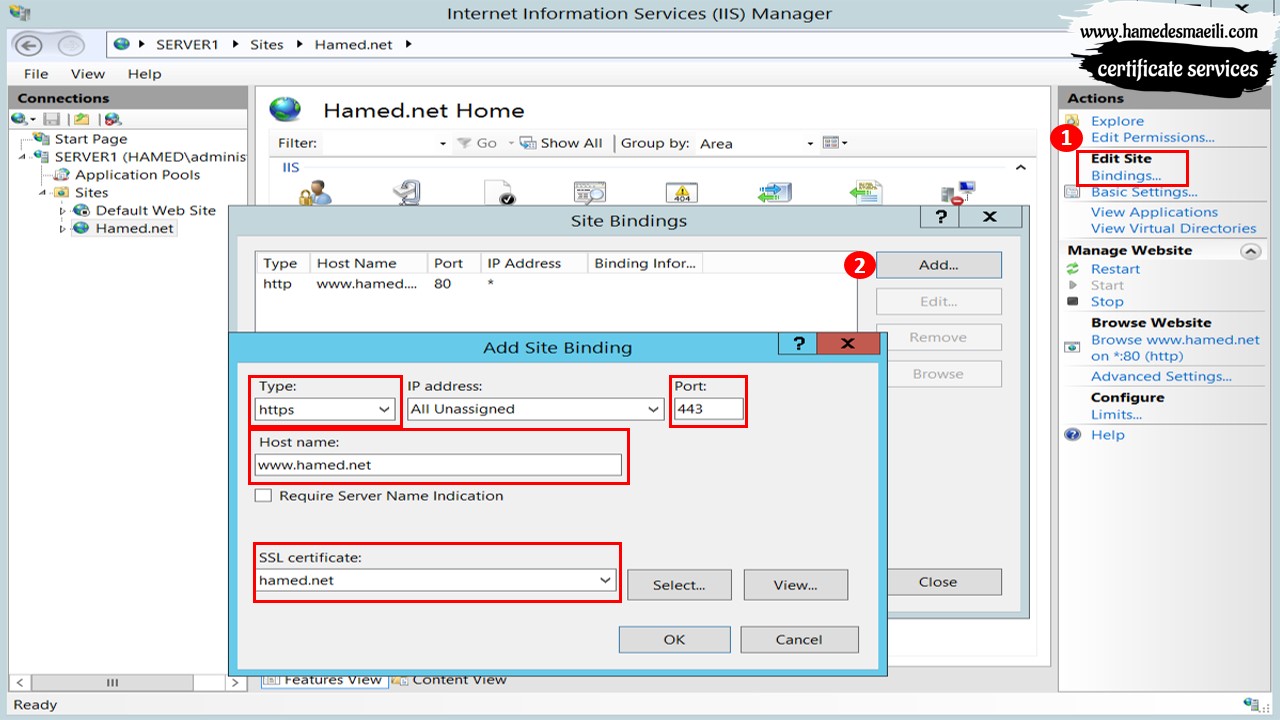1280x720 pixels.
Task: Click the black Stop square icon
Action: tap(1073, 301)
